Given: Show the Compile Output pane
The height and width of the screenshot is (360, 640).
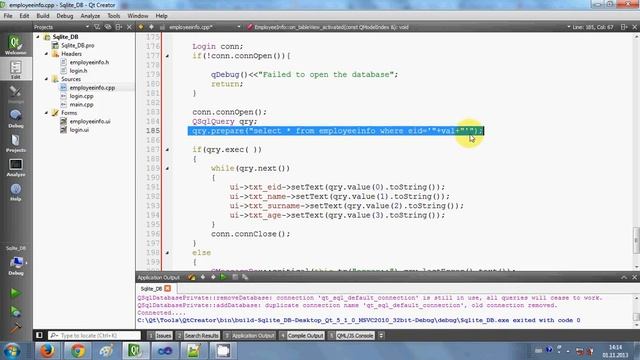Looking at the screenshot, I should tap(302, 336).
